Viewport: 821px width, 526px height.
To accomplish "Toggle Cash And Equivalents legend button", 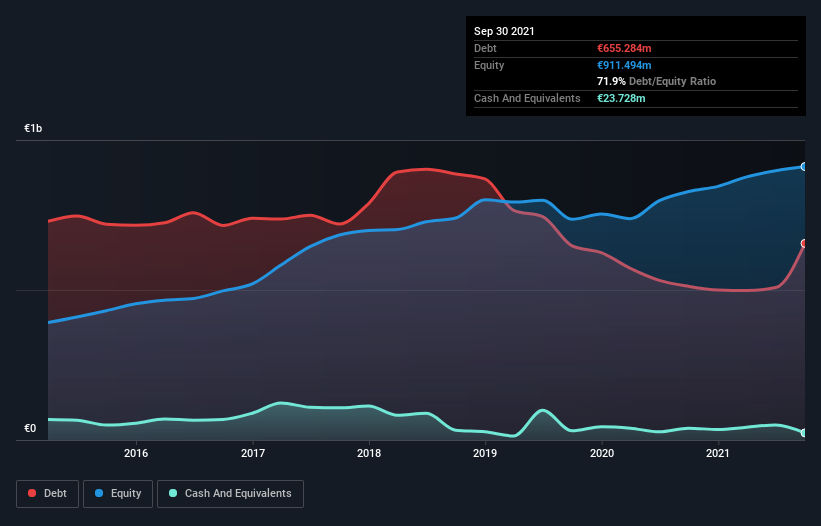I will 230,494.
